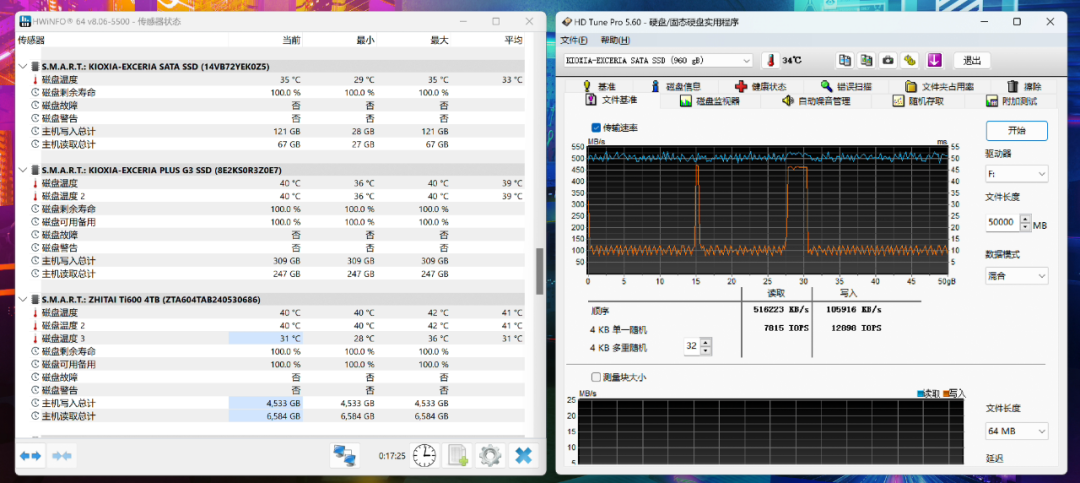Image resolution: width=1080 pixels, height=483 pixels.
Task: Open the 驱动器 F: drive dropdown
Action: (1017, 174)
